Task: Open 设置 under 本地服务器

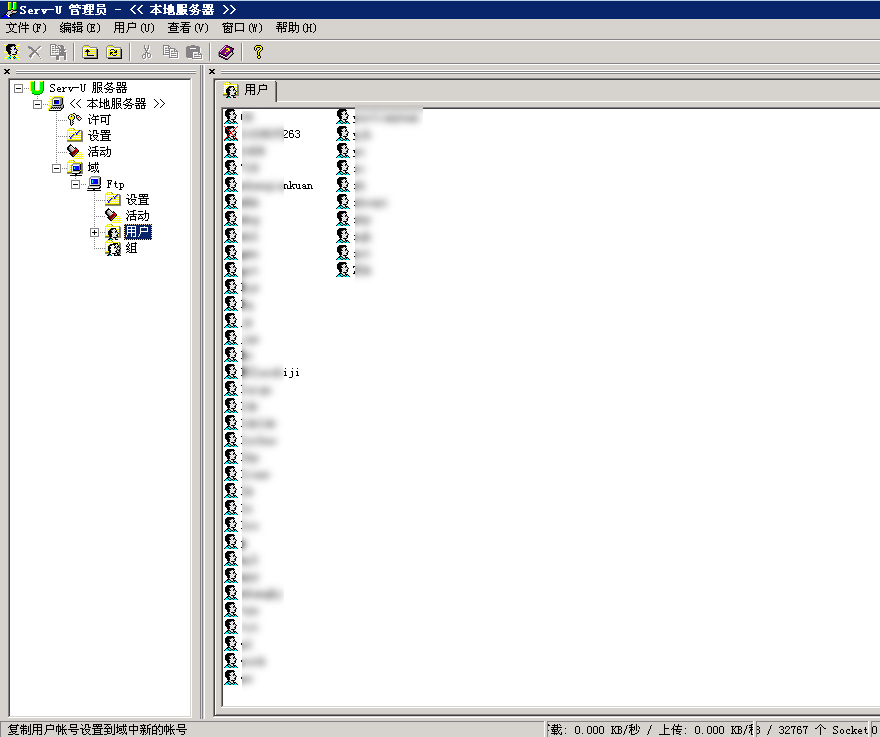Action: point(99,136)
